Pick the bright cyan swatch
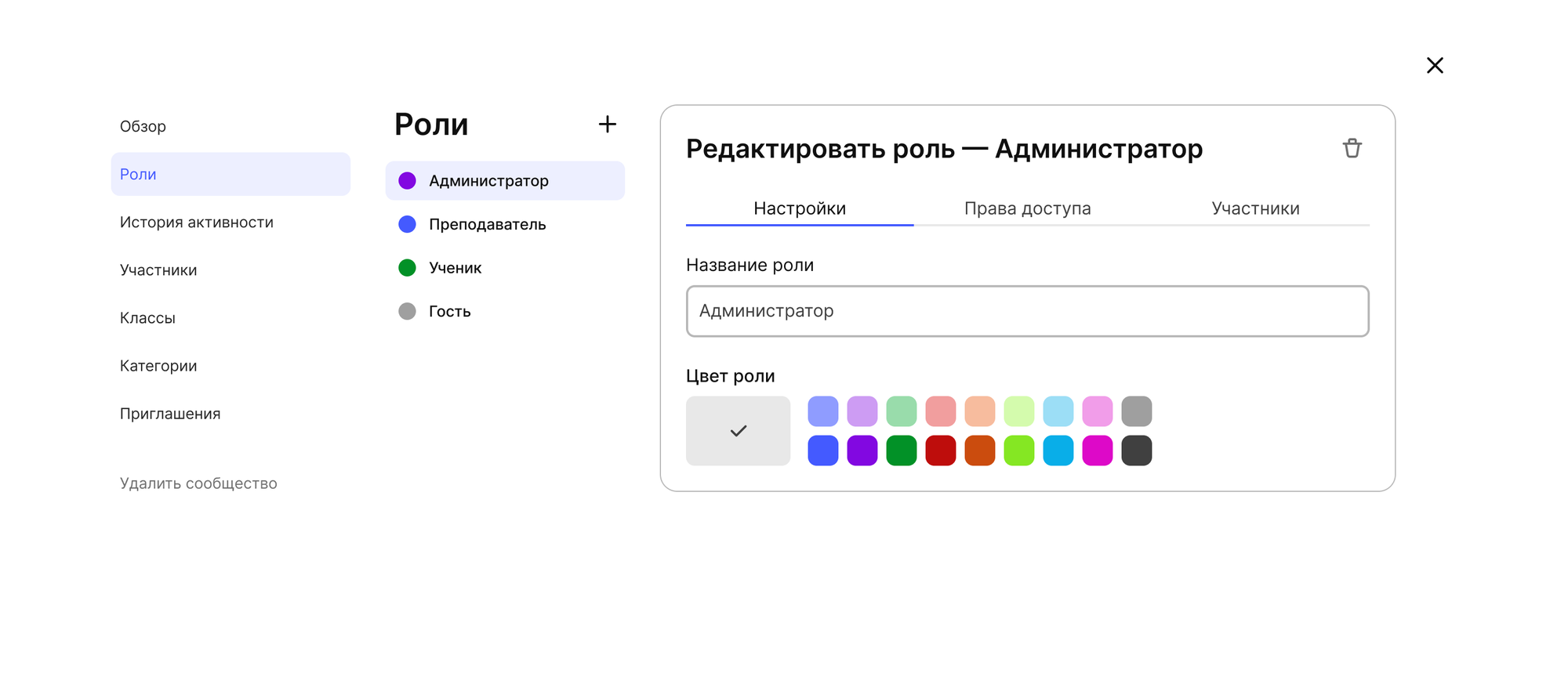 click(x=1058, y=451)
